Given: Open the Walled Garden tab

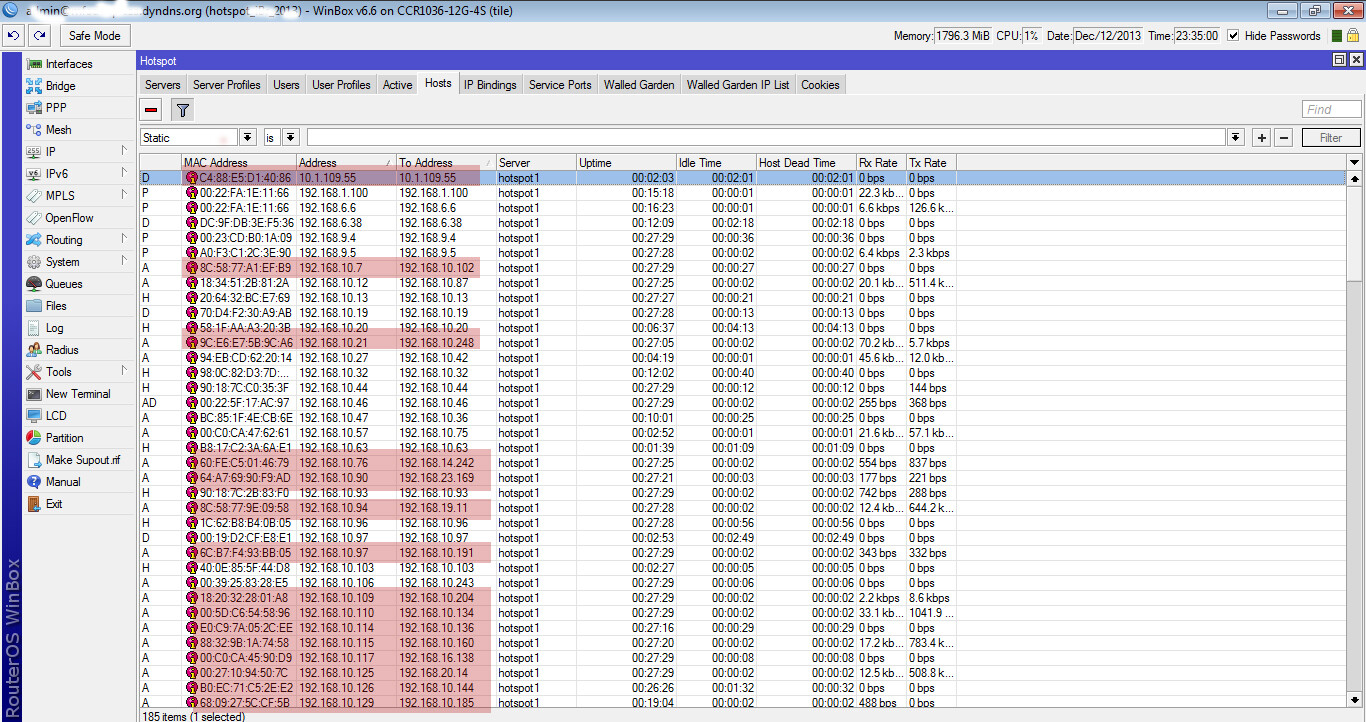Looking at the screenshot, I should point(638,84).
